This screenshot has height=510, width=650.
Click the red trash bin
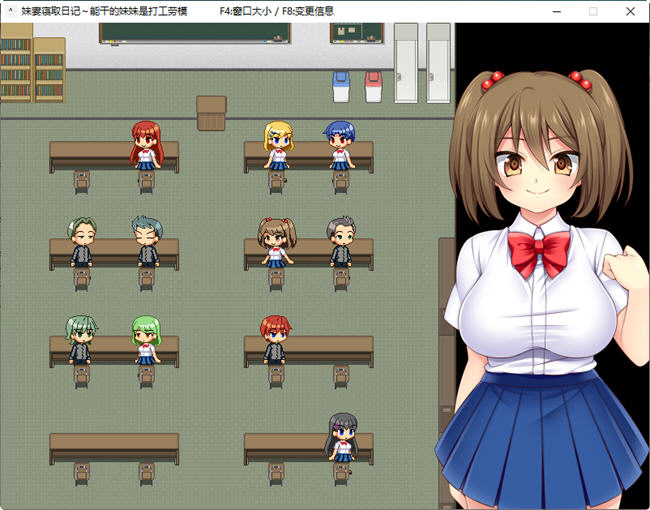tap(374, 87)
